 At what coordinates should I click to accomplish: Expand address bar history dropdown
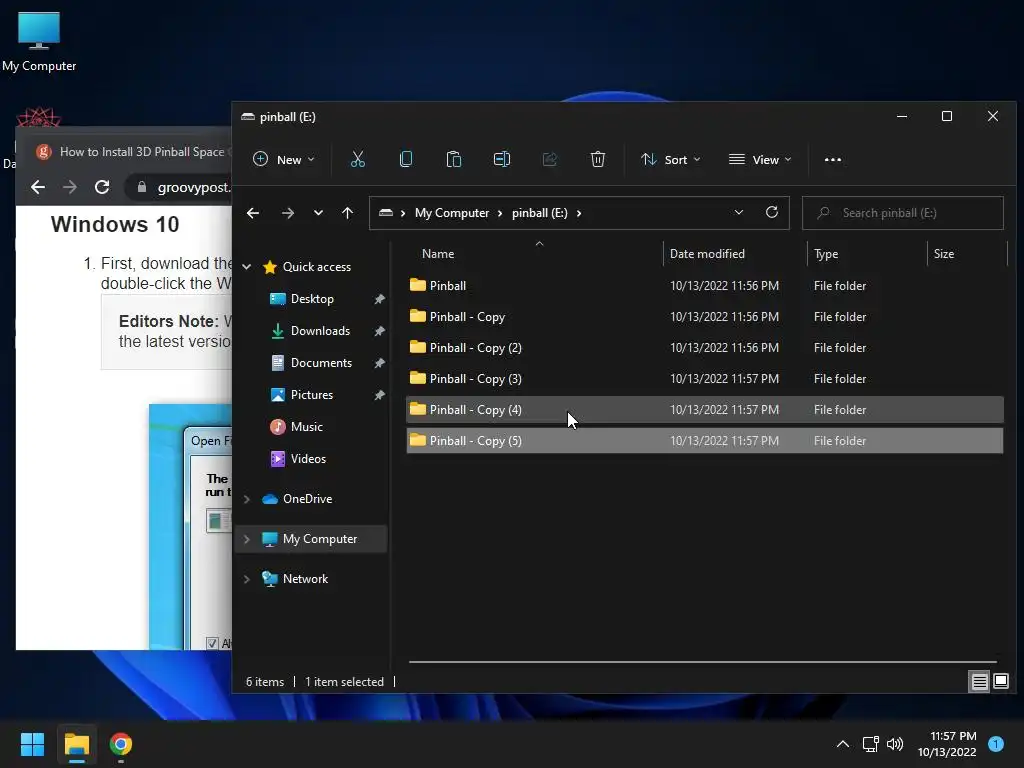pyautogui.click(x=739, y=212)
